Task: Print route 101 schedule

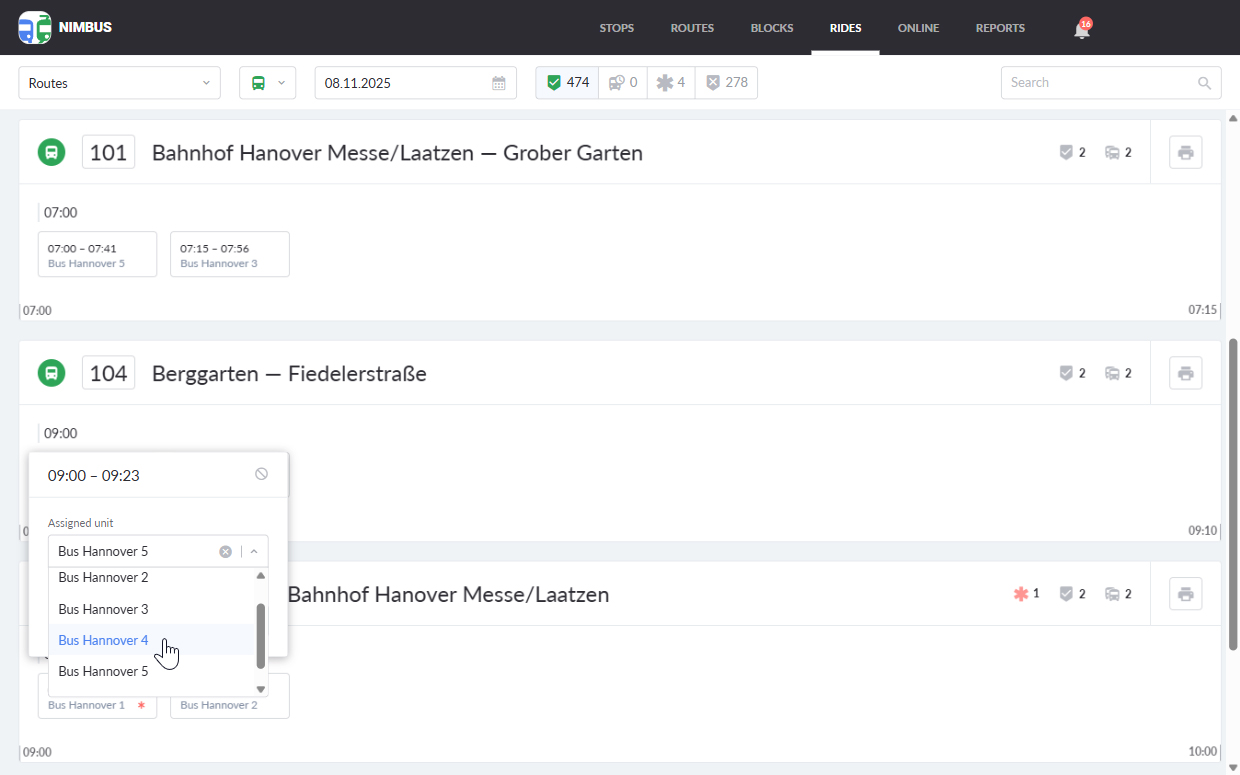Action: click(1185, 153)
